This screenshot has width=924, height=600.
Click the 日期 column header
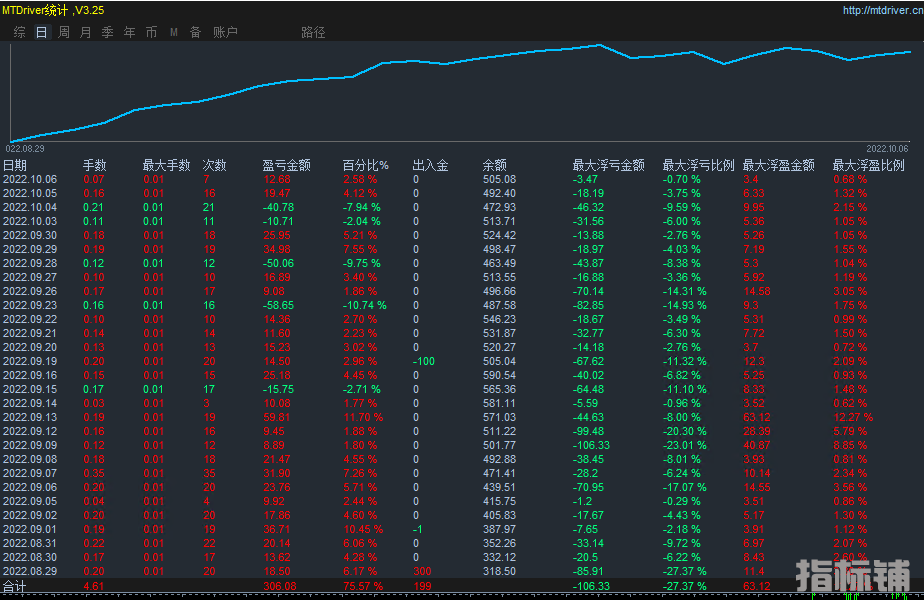(15, 165)
